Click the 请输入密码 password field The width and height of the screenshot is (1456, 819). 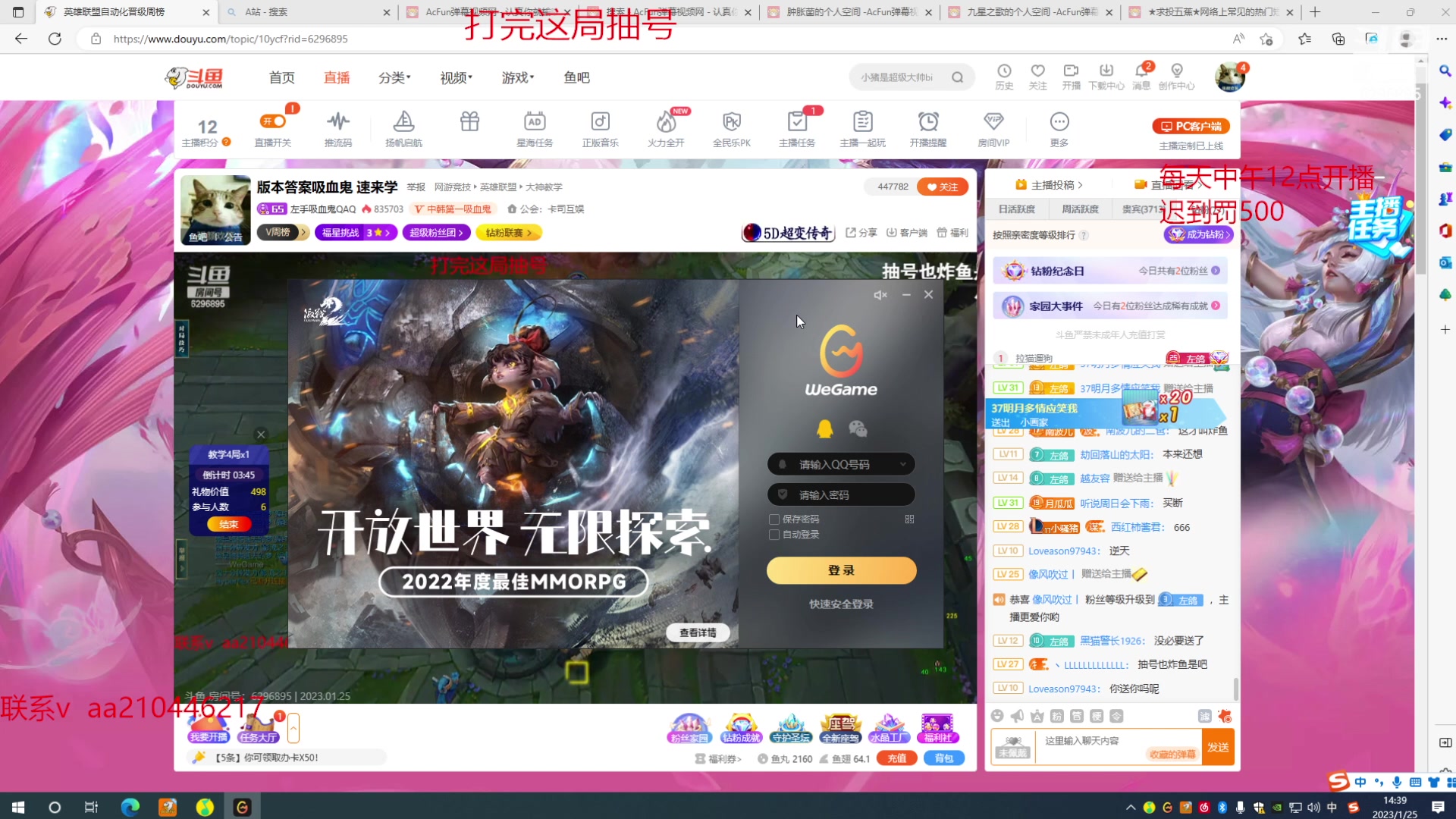pos(841,494)
